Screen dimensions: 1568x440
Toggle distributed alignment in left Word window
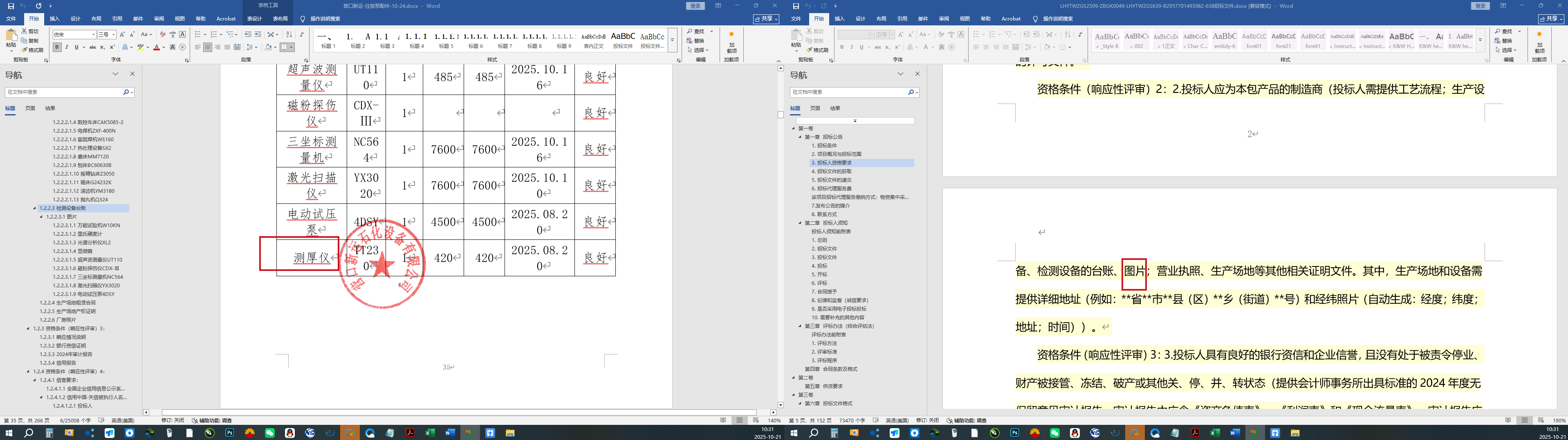pyautogui.click(x=237, y=47)
